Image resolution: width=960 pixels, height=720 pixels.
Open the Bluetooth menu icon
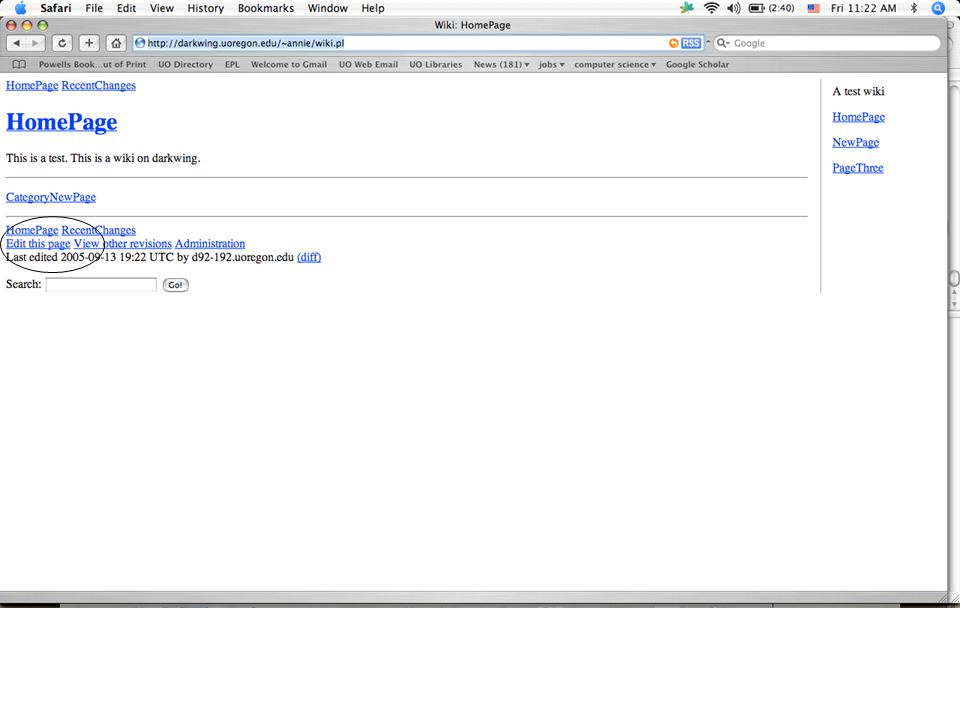[x=914, y=8]
